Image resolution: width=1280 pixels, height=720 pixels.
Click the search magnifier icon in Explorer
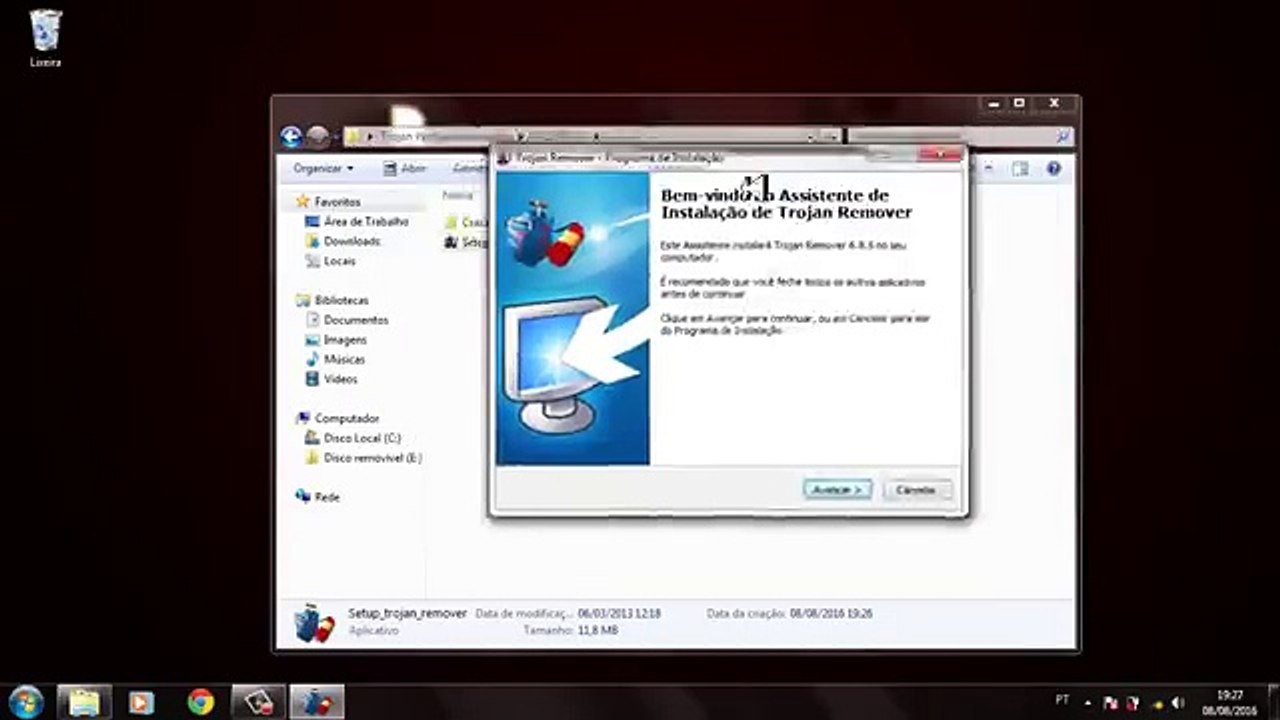[x=1063, y=136]
